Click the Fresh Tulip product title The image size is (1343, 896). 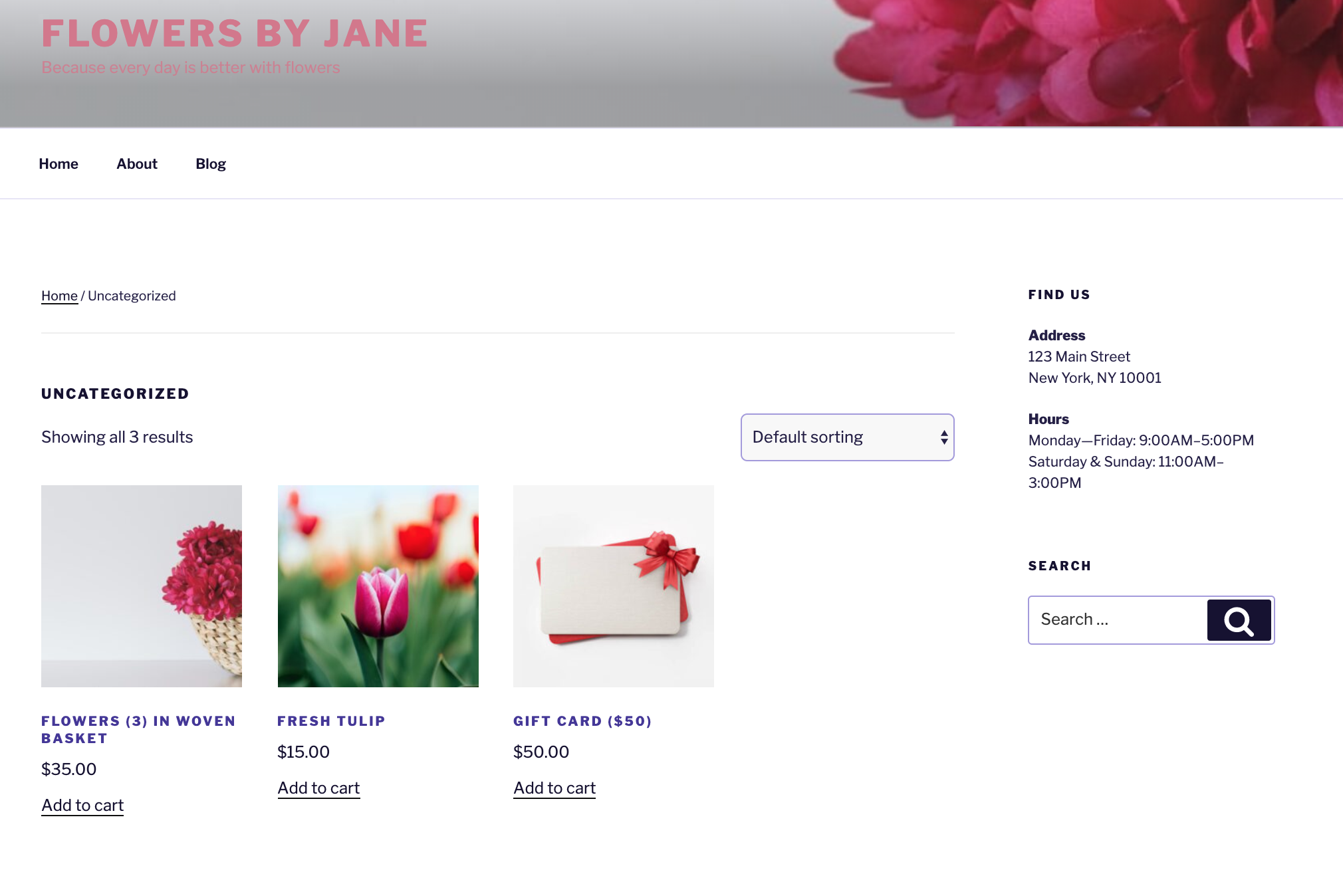click(331, 721)
